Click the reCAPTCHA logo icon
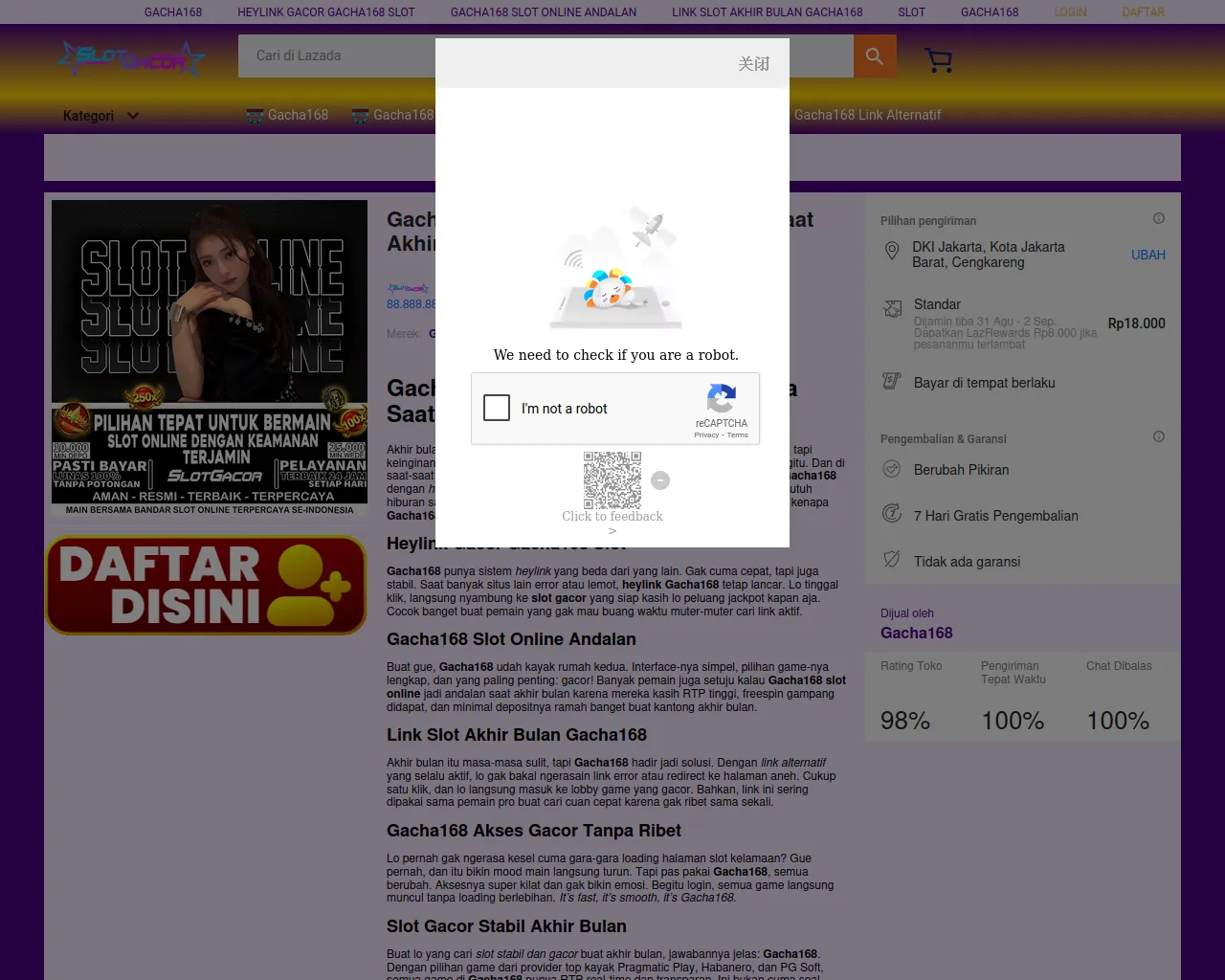The image size is (1225, 980). click(x=722, y=398)
